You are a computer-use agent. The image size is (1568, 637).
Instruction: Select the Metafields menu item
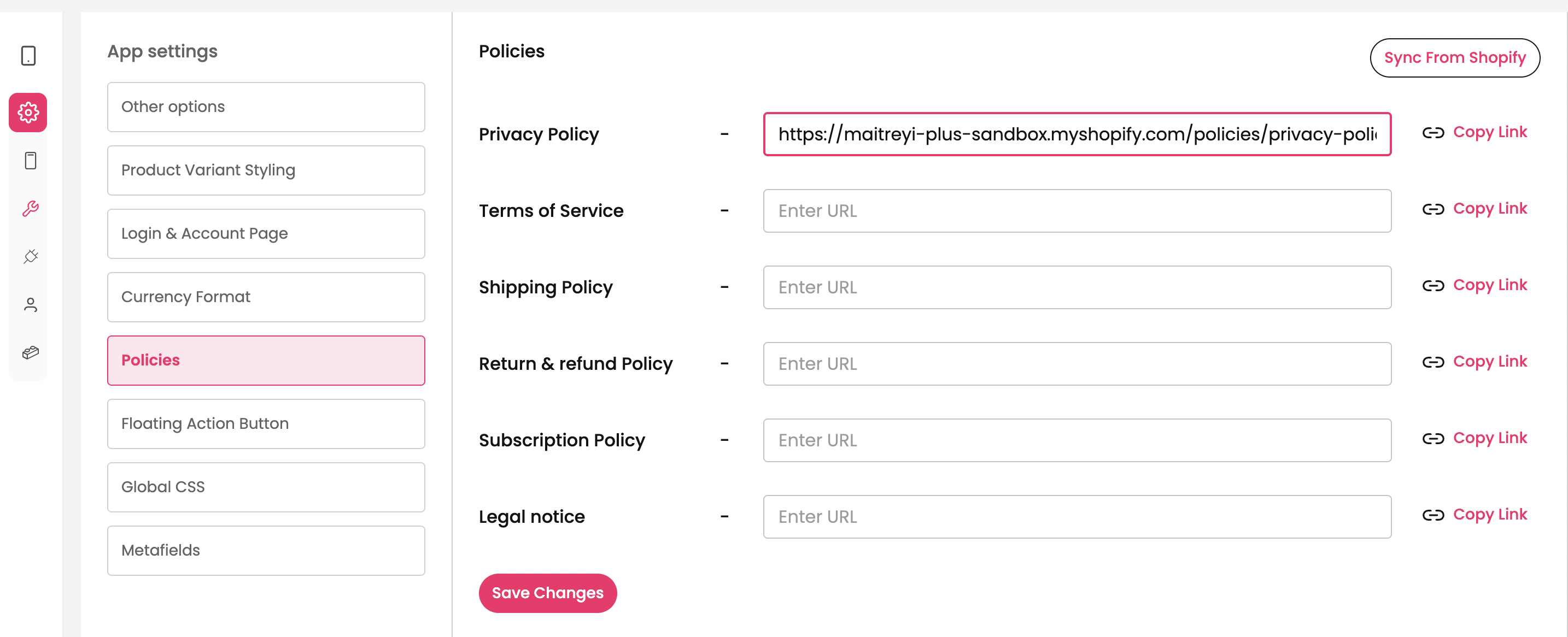tap(266, 550)
